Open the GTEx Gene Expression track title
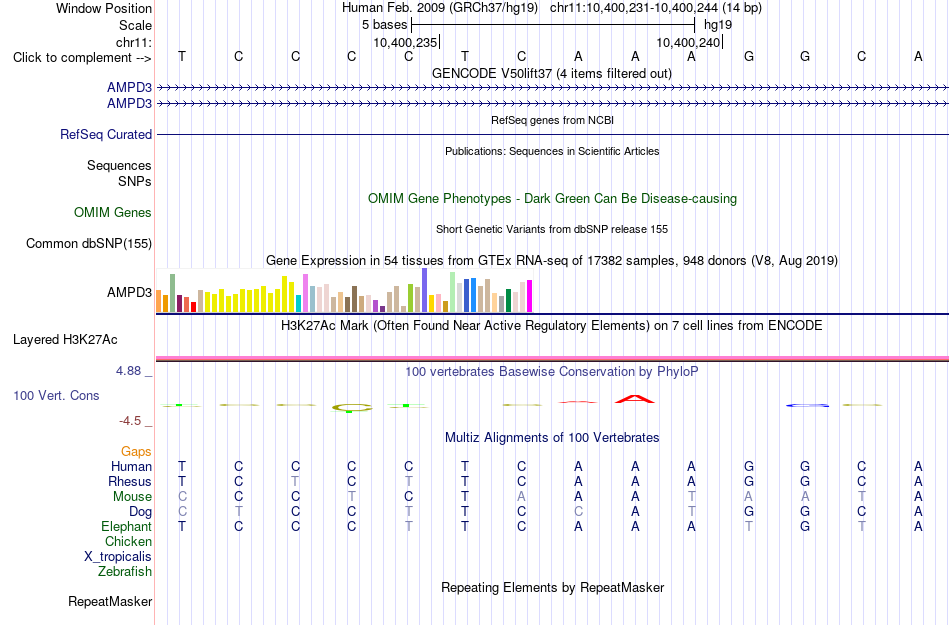 (552, 260)
